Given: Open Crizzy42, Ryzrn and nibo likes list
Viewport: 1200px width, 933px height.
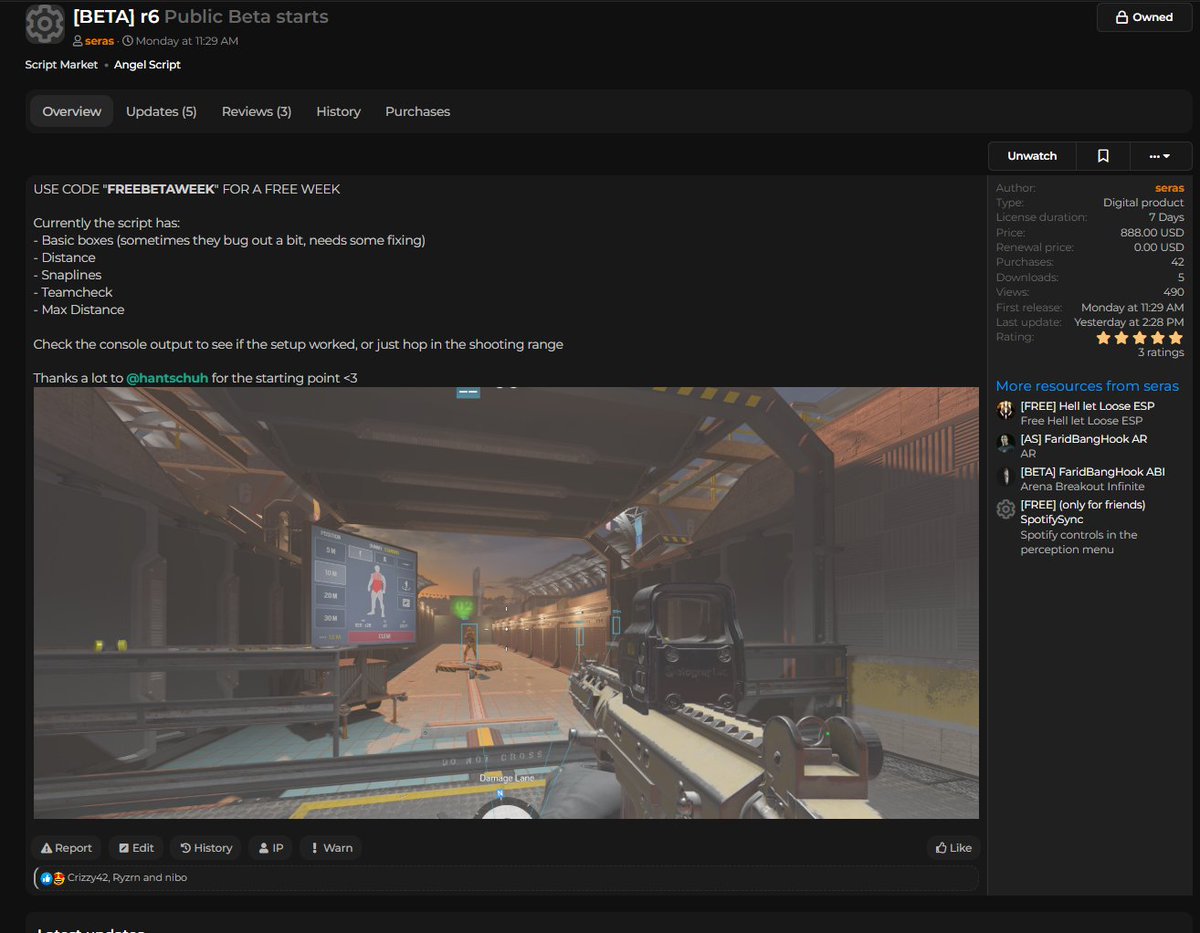Looking at the screenshot, I should (x=127, y=878).
